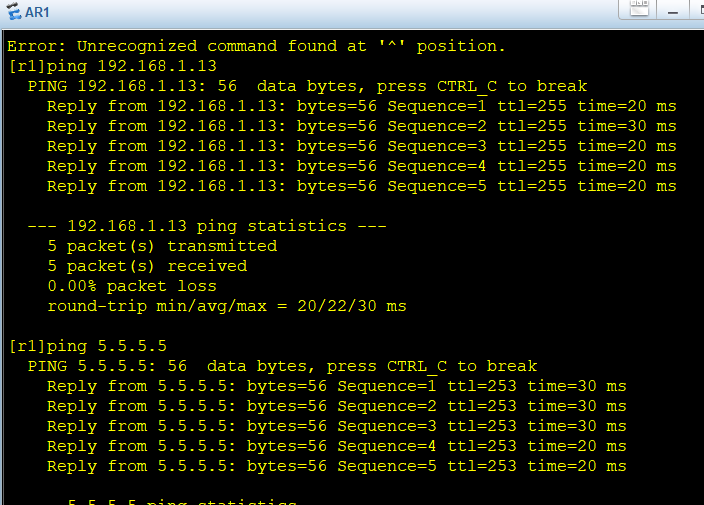Image resolution: width=704 pixels, height=505 pixels.
Task: Click the 'PING 192.168.1.13: 56 data bytes' line
Action: click(307, 86)
